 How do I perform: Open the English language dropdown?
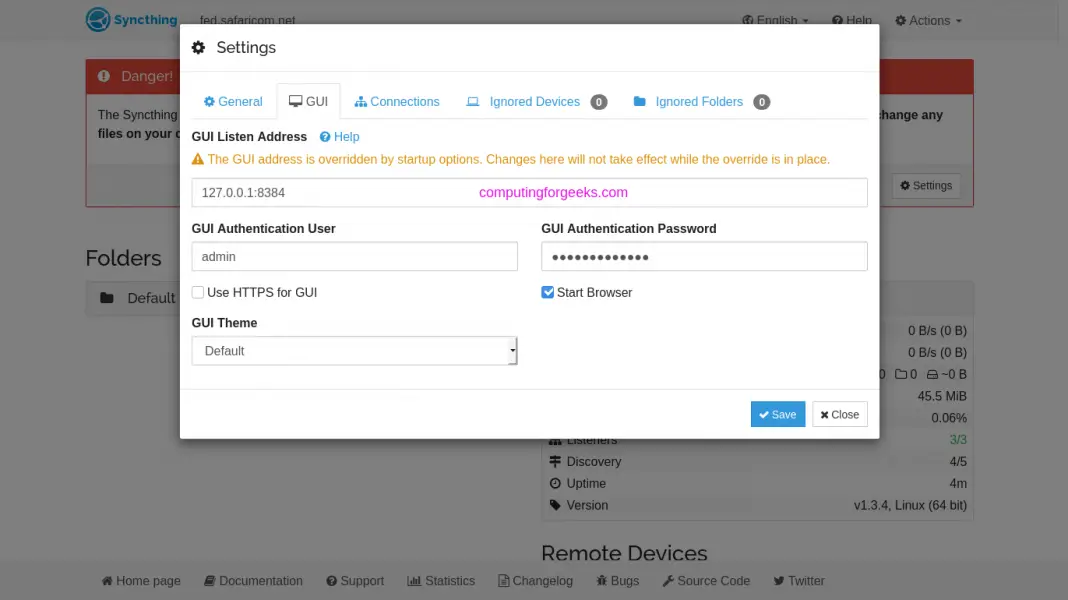click(775, 19)
